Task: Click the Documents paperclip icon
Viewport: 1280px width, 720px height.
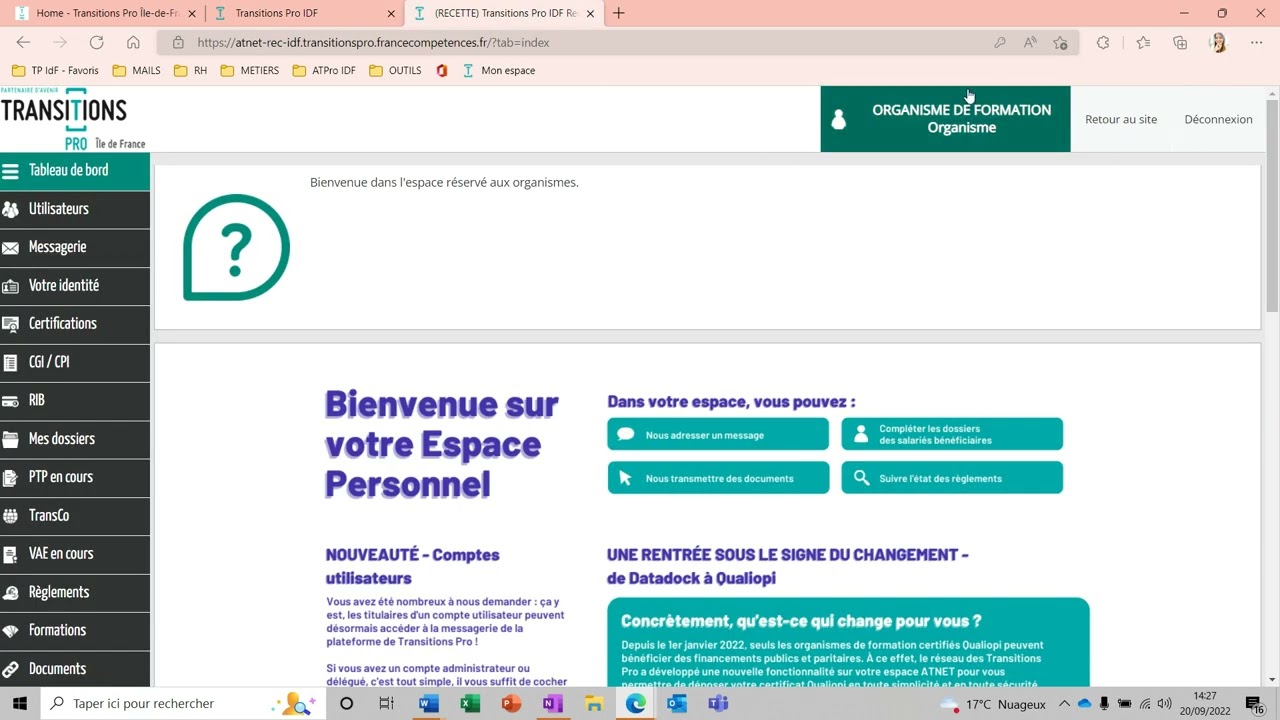Action: 11,669
